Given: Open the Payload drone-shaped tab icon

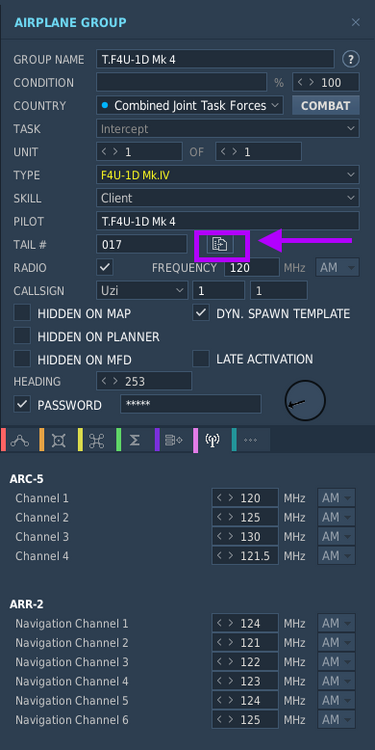Looking at the screenshot, I should 97,440.
